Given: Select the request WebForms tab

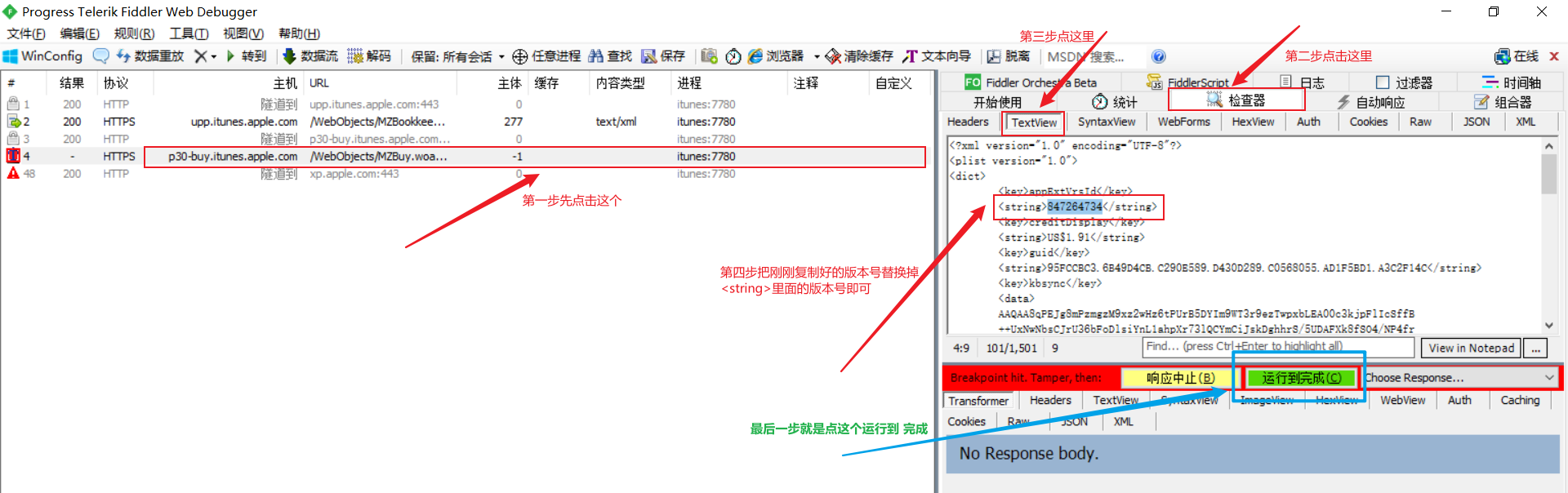Looking at the screenshot, I should [x=1183, y=122].
